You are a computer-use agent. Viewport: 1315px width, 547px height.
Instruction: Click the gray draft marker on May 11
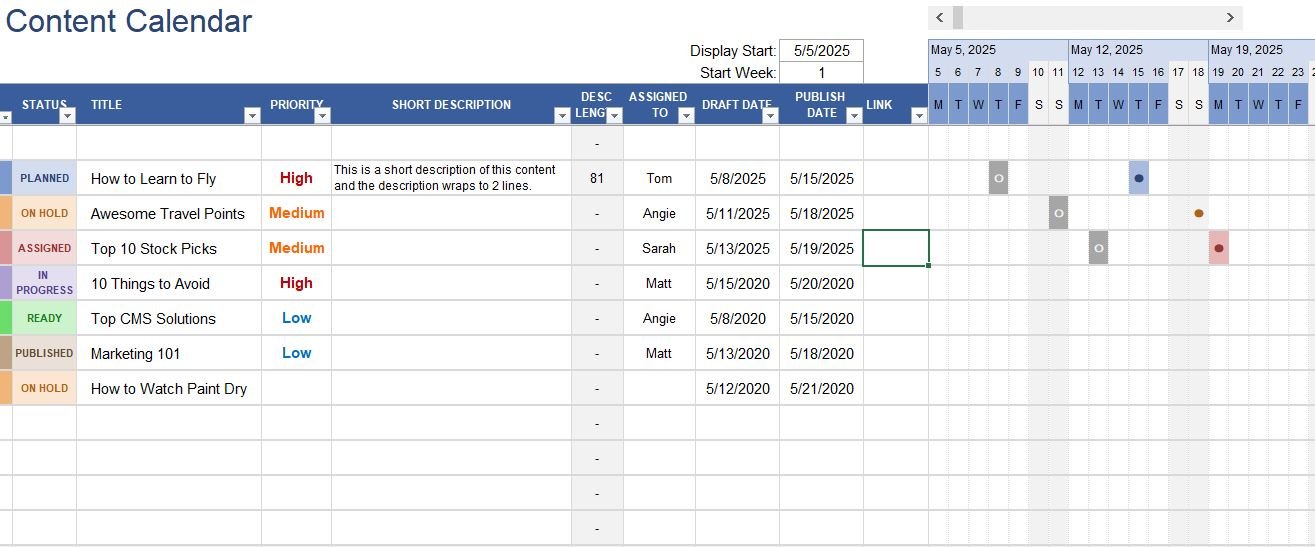tap(1058, 213)
